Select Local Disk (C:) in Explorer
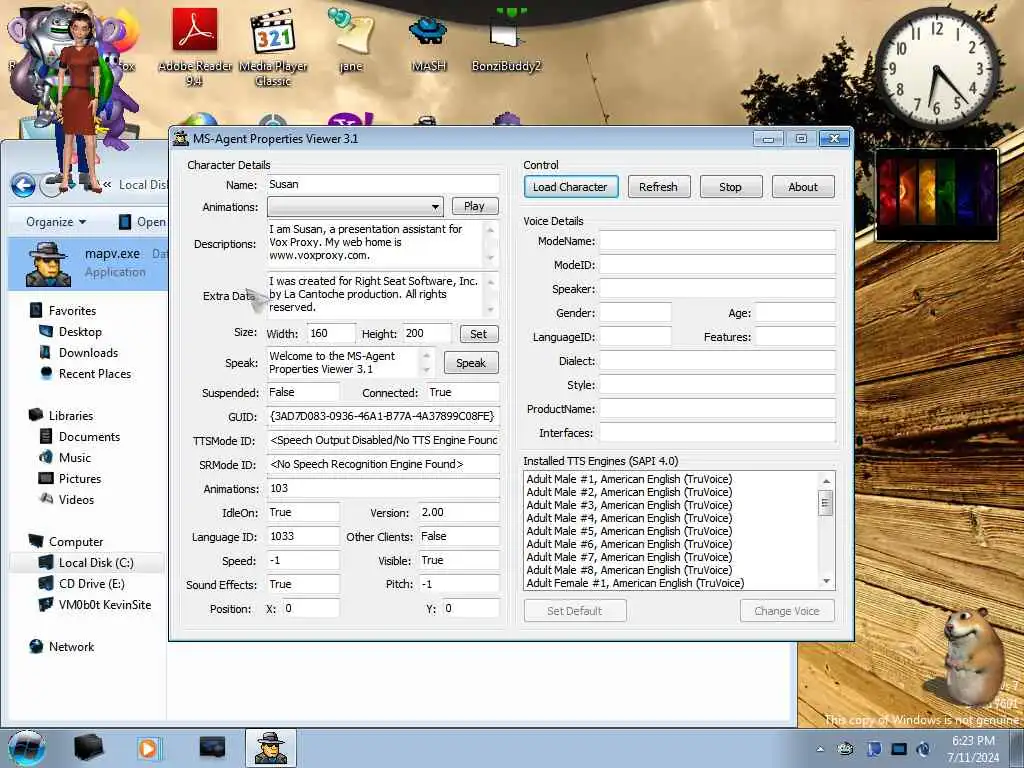 [86, 562]
